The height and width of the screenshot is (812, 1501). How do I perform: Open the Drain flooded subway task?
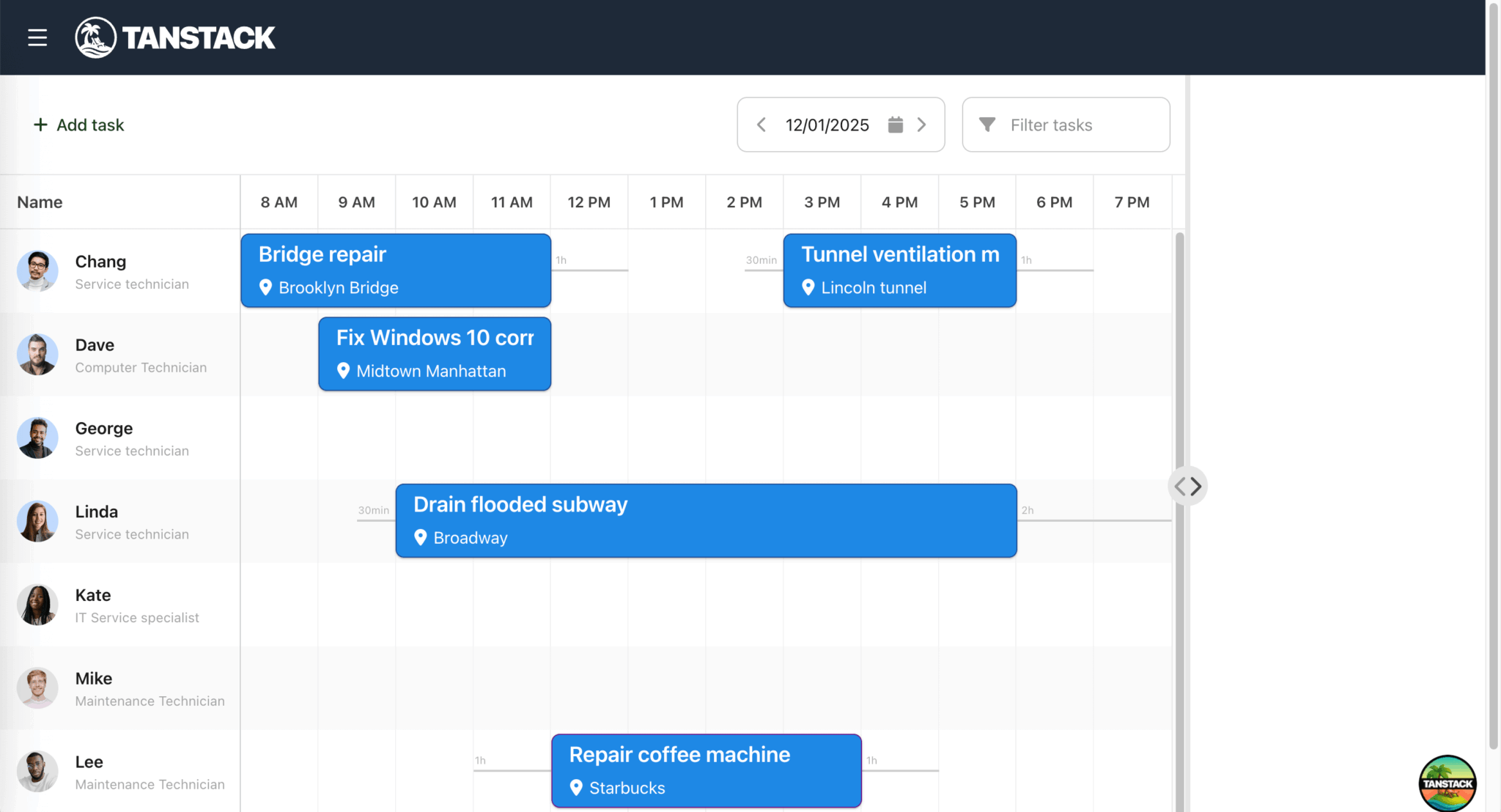pyautogui.click(x=706, y=520)
